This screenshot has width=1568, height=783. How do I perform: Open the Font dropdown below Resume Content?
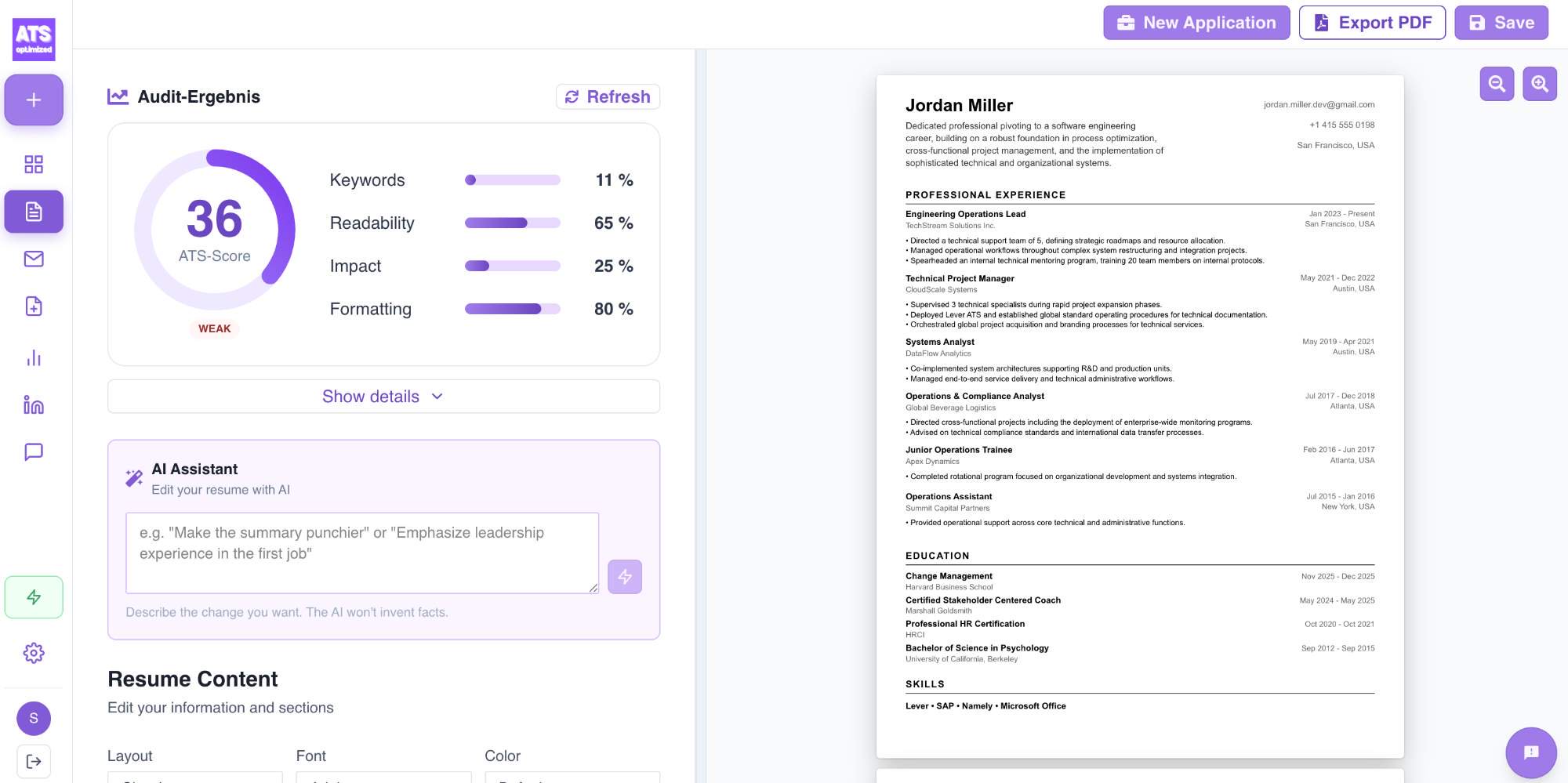383,777
